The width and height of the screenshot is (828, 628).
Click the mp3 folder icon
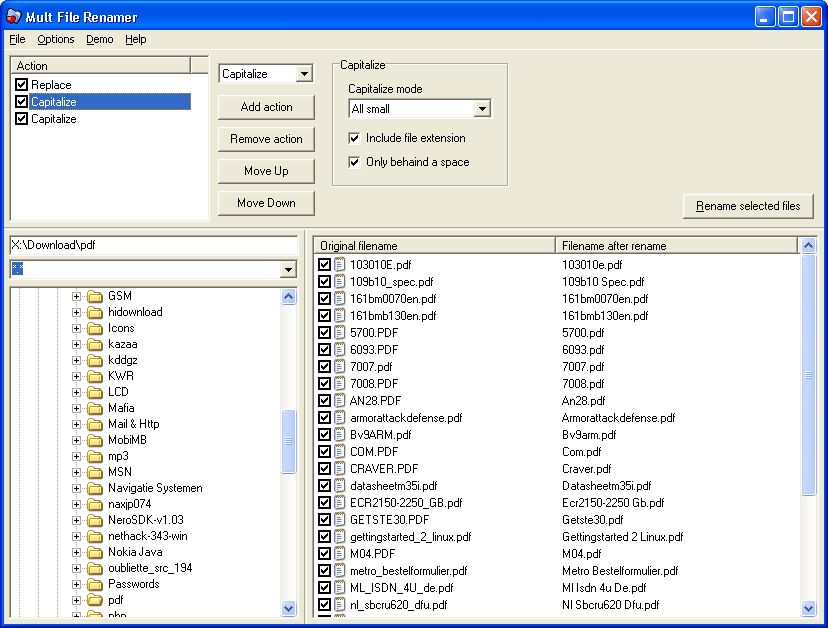coord(97,455)
